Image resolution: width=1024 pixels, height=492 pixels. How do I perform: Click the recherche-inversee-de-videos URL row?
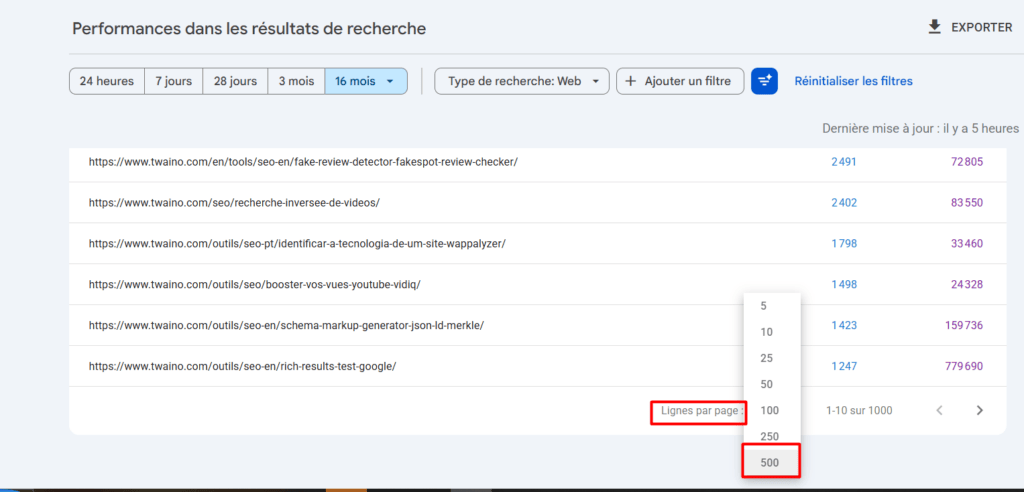point(537,203)
